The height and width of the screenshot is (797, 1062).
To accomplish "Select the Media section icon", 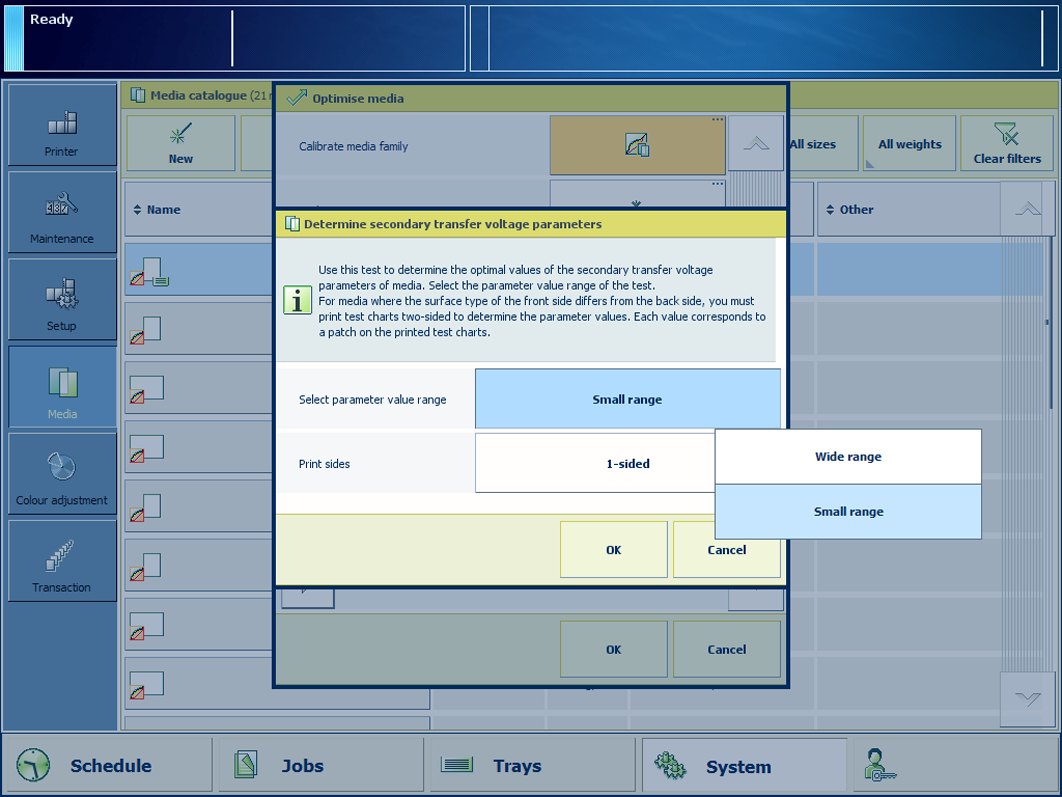I will point(62,387).
